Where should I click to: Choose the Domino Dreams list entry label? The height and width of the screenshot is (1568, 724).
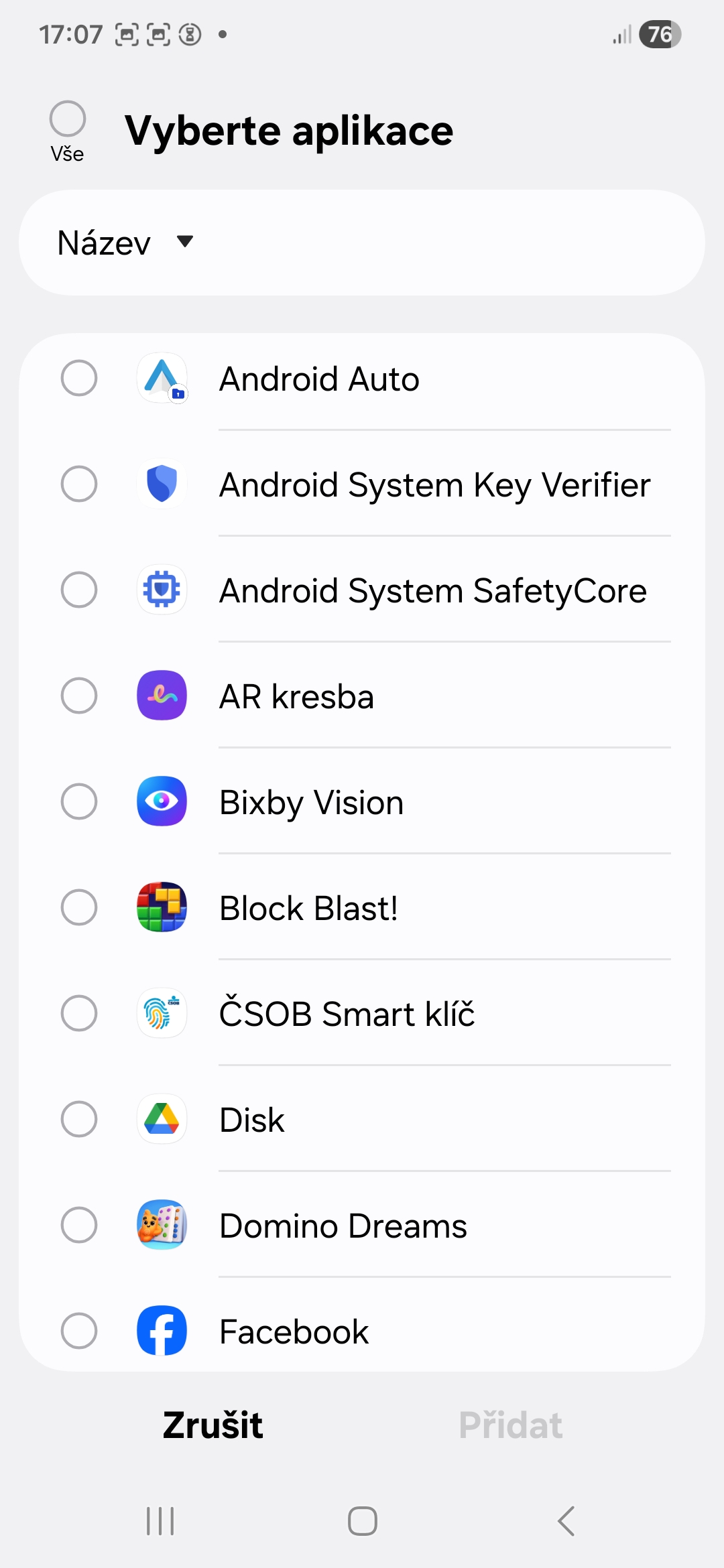coord(343,1226)
